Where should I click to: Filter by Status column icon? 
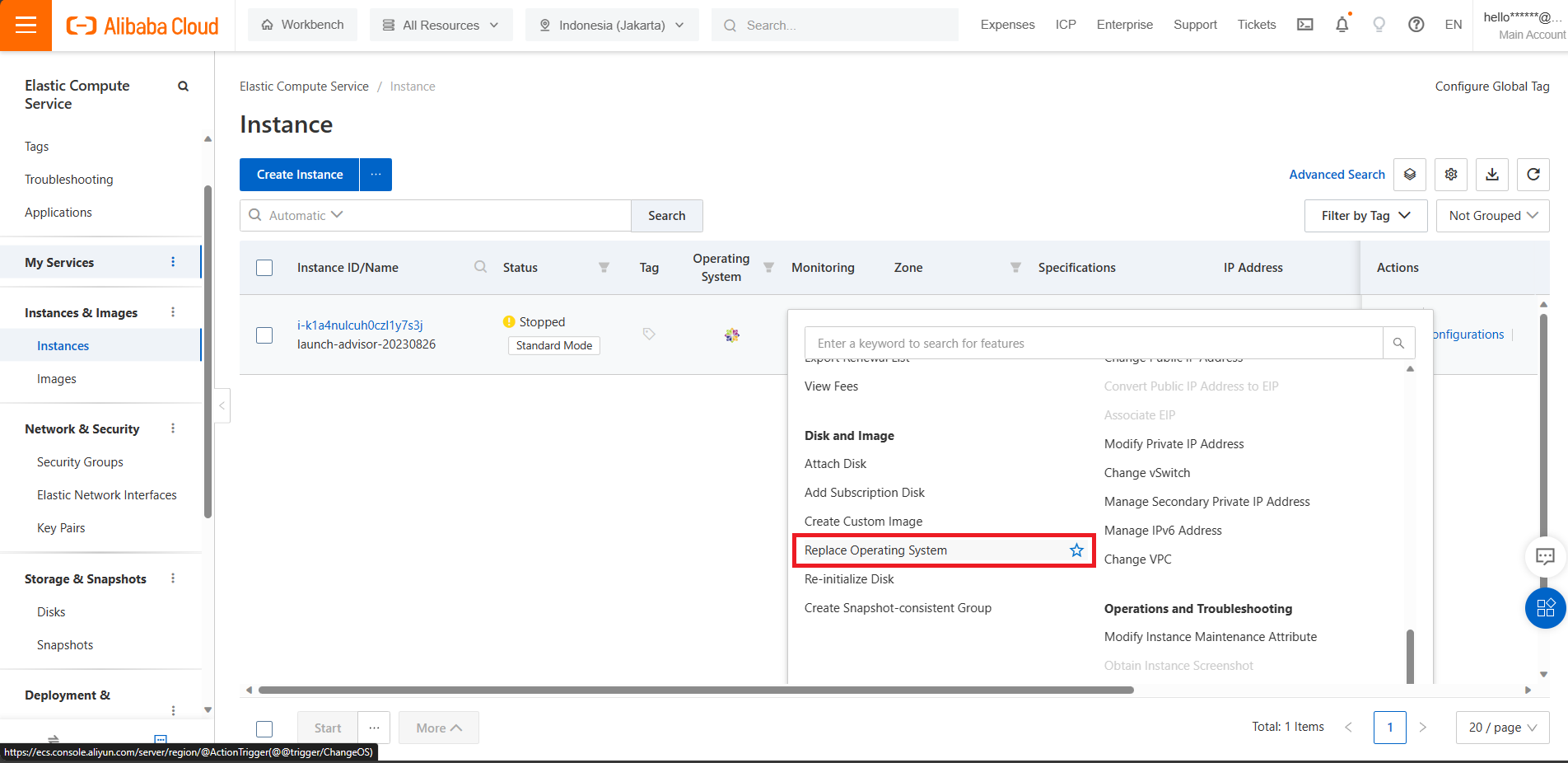(x=604, y=267)
